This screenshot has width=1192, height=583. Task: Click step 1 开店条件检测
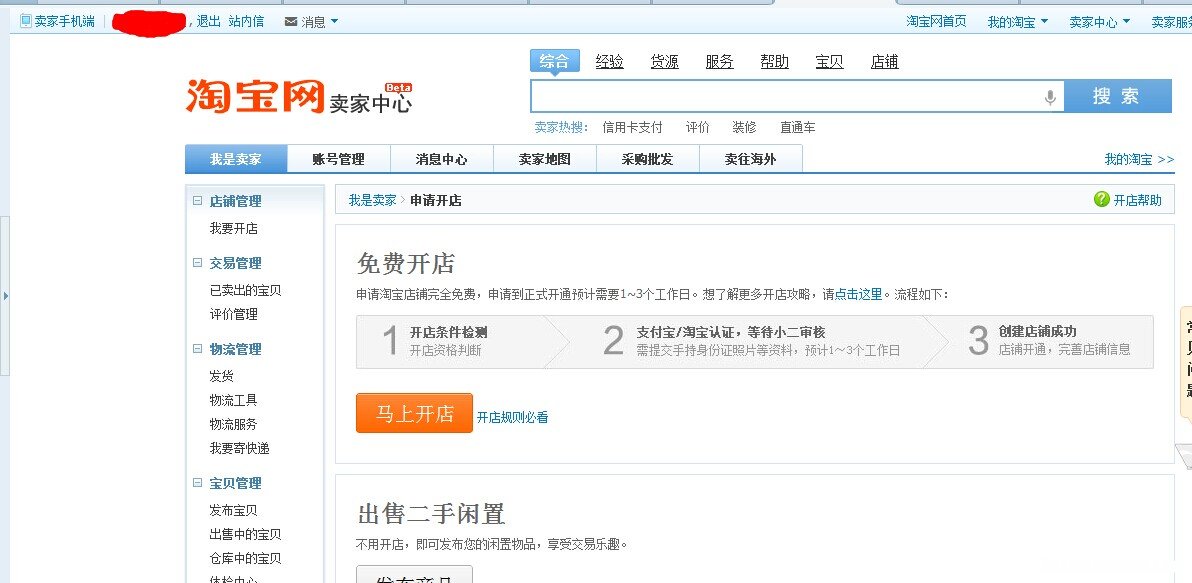[x=449, y=332]
